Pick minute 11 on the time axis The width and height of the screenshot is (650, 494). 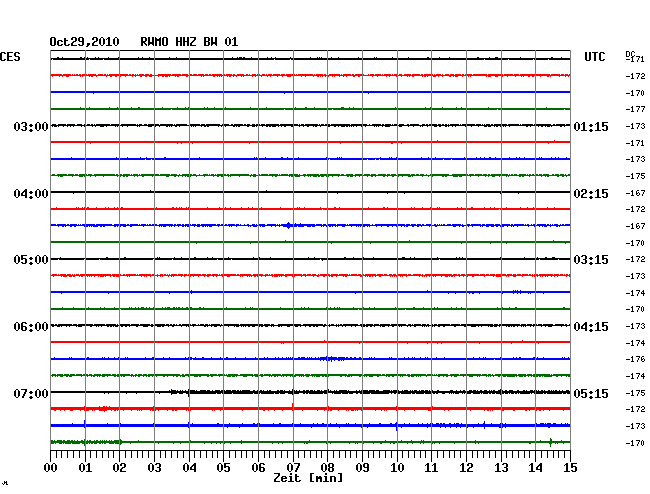pyautogui.click(x=431, y=467)
